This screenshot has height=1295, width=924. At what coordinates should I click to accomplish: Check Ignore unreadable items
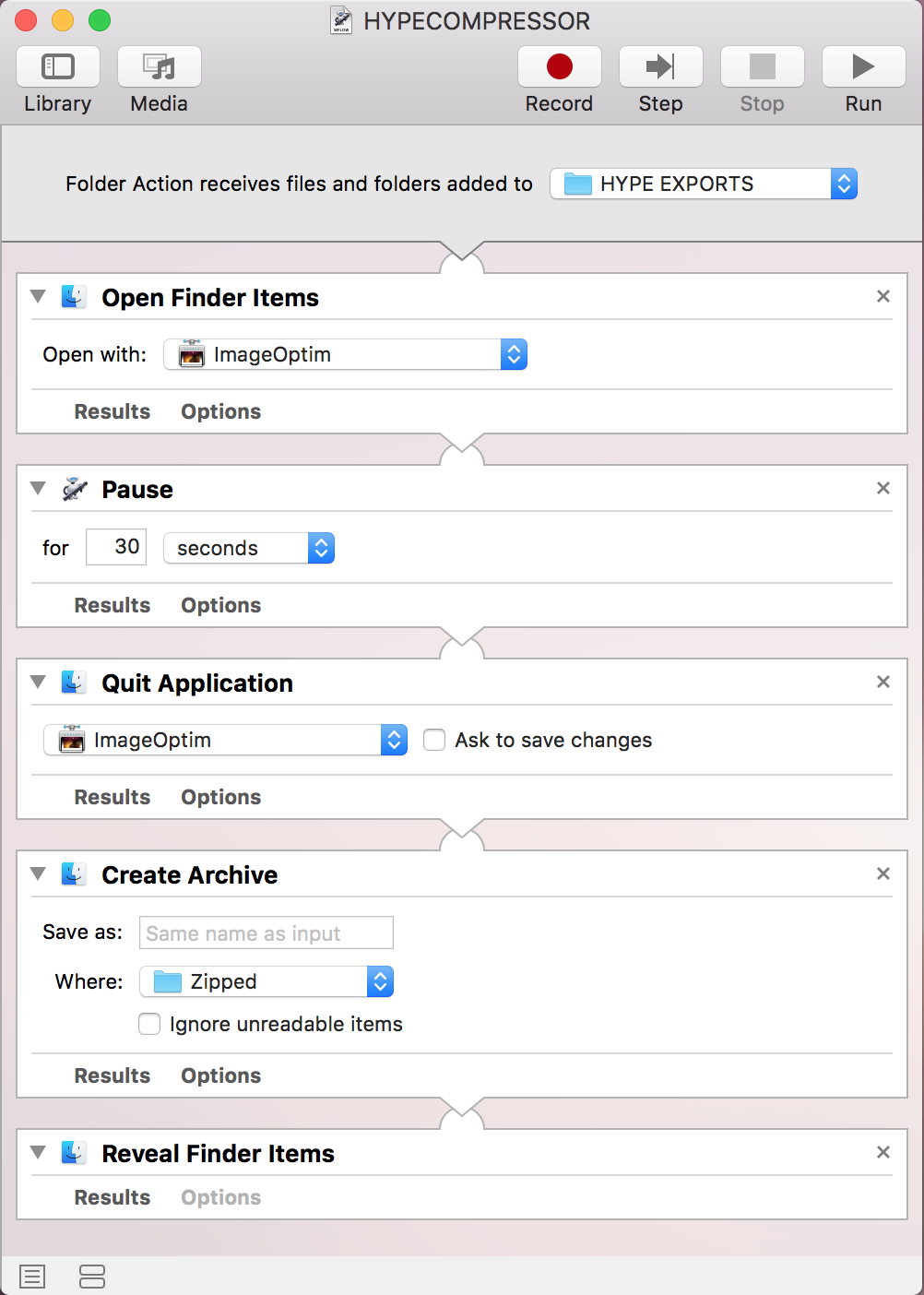coord(149,1024)
